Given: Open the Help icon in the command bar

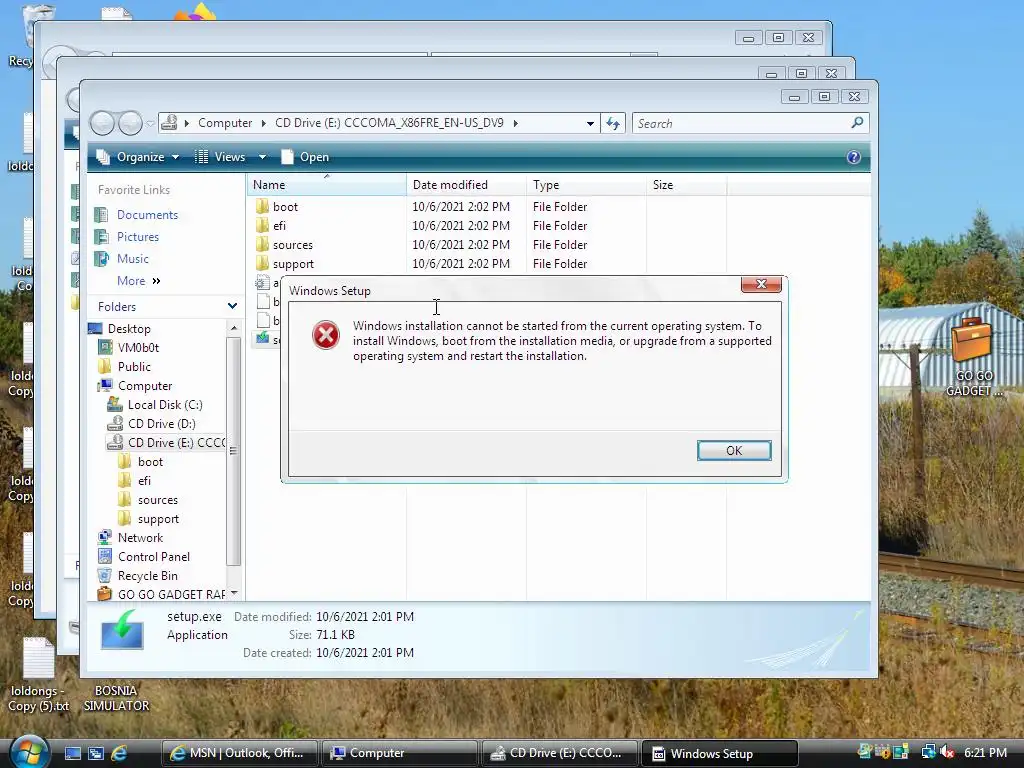Looking at the screenshot, I should click(854, 157).
